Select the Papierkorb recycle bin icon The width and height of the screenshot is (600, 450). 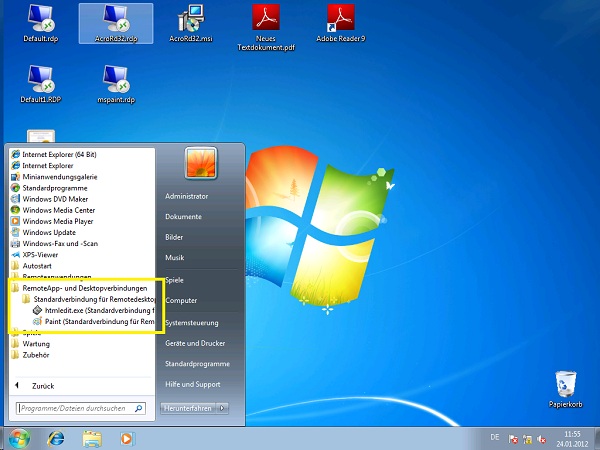[x=566, y=389]
